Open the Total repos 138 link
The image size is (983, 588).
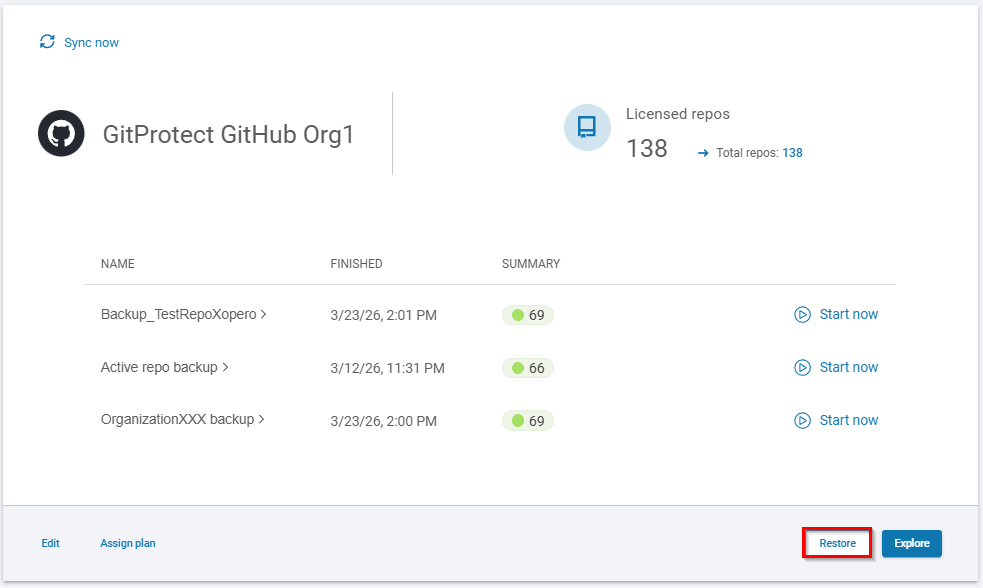[792, 153]
